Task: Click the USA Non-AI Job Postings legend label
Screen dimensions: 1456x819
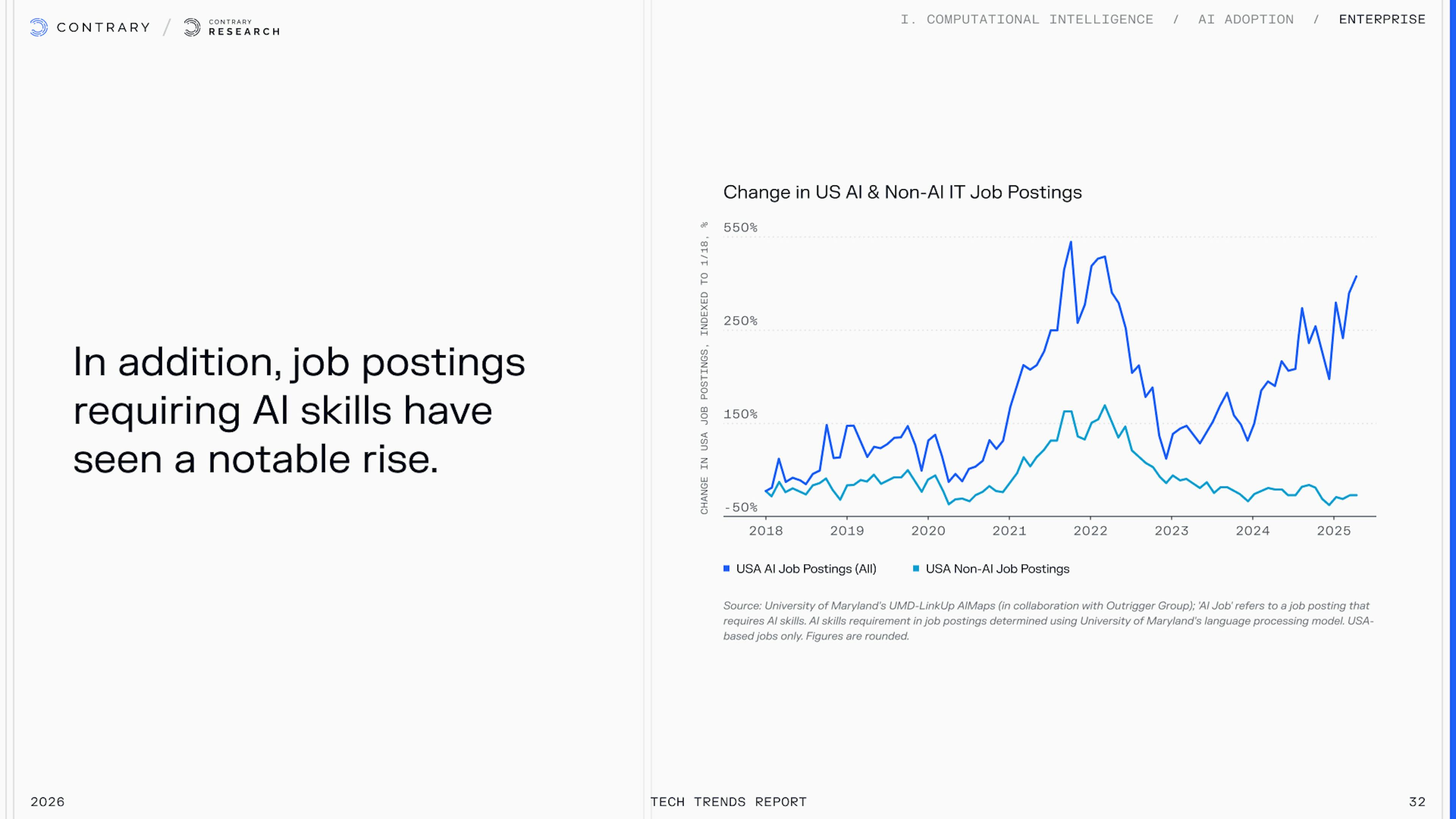Action: point(997,569)
